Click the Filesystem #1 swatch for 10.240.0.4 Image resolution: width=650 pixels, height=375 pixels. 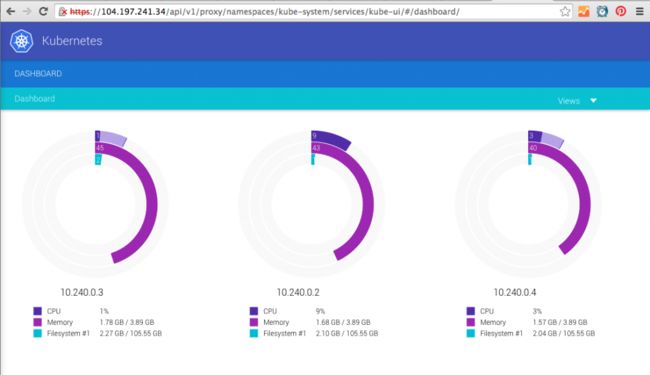click(x=471, y=333)
